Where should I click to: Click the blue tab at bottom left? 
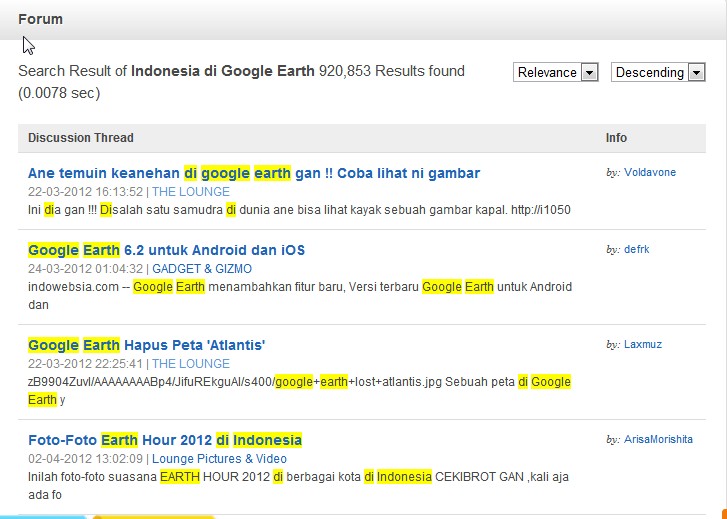coord(42,516)
